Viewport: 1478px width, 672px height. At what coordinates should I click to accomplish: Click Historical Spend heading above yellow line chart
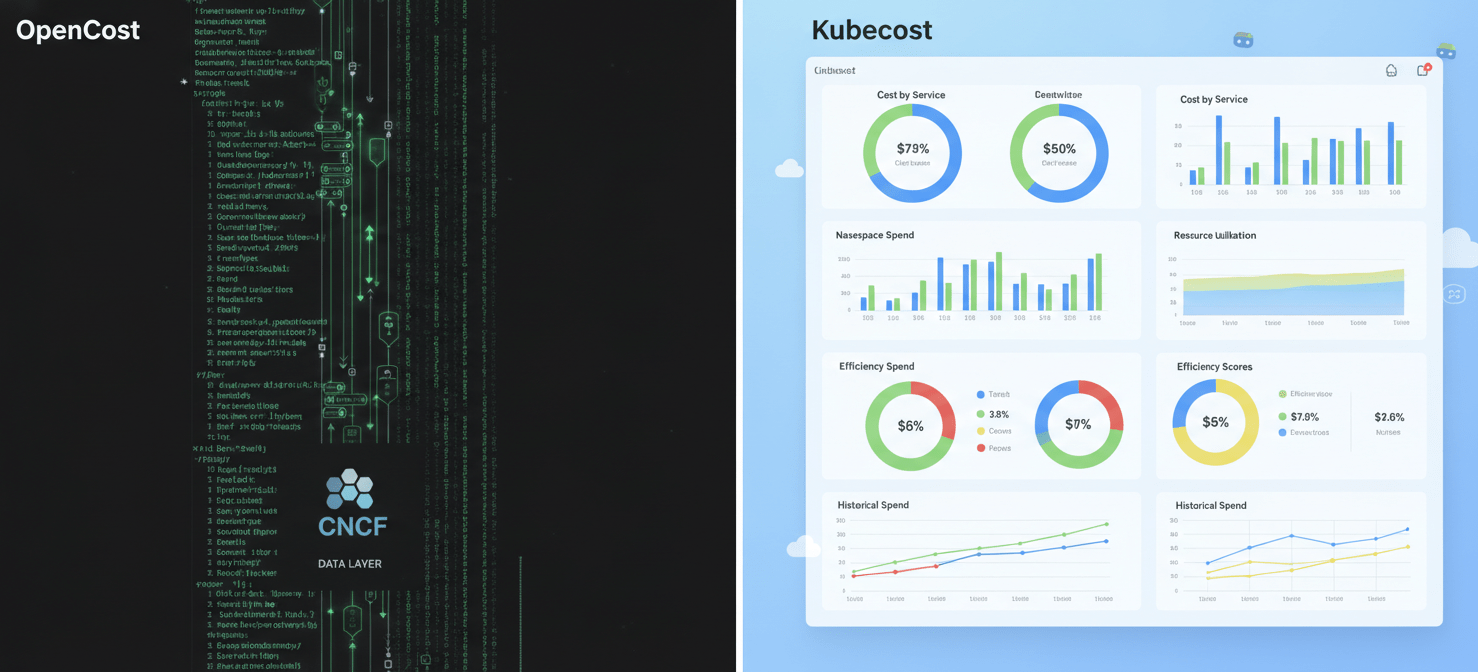(x=1211, y=506)
